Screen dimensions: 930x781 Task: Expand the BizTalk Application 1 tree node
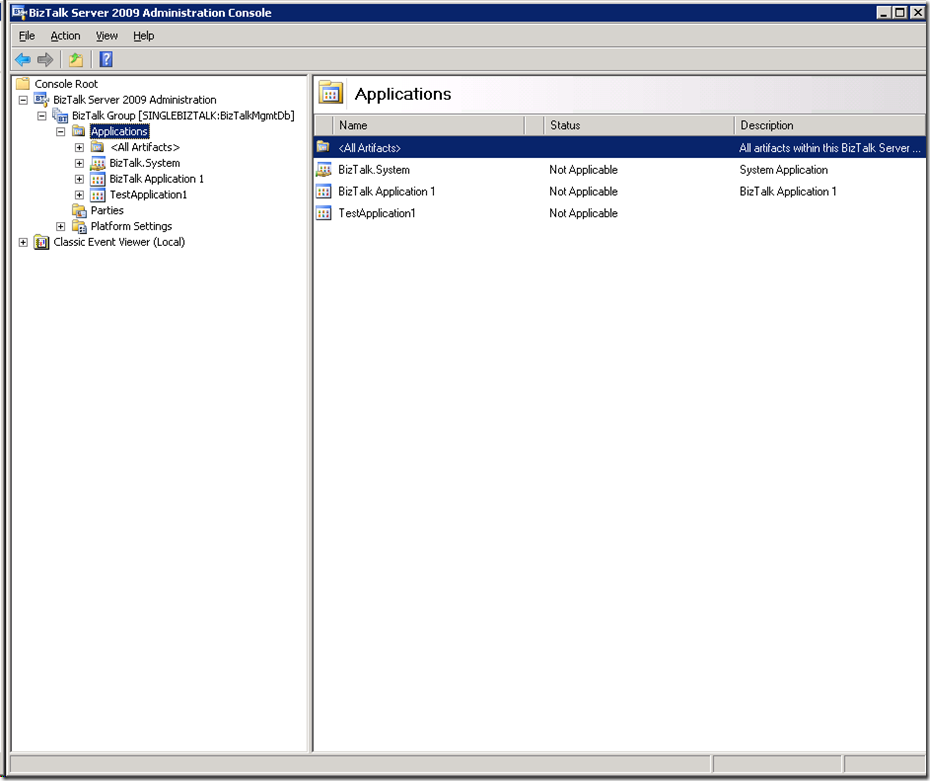[79, 179]
